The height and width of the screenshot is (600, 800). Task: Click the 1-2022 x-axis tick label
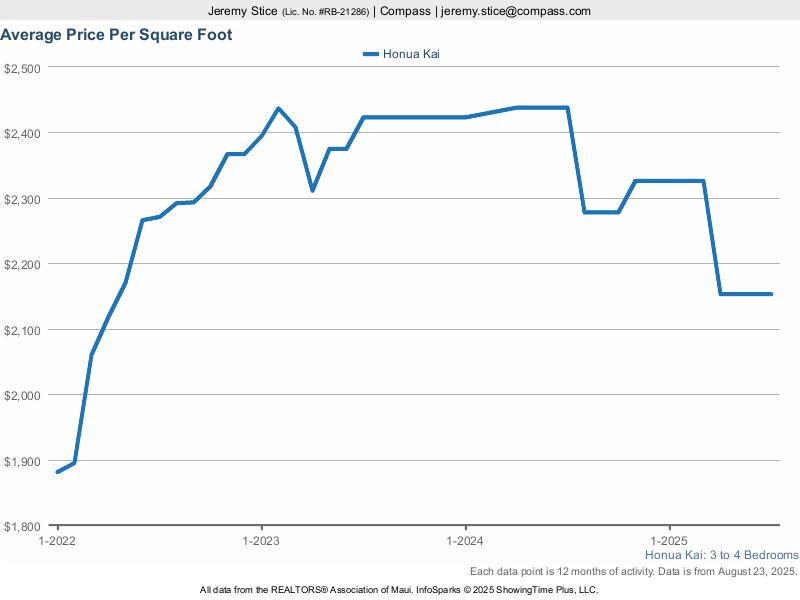tap(57, 541)
